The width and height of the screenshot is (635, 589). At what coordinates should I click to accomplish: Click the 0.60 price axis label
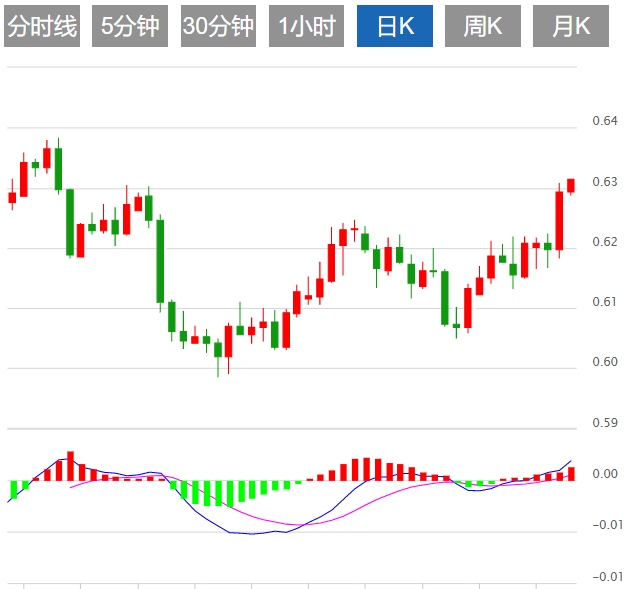[604, 362]
